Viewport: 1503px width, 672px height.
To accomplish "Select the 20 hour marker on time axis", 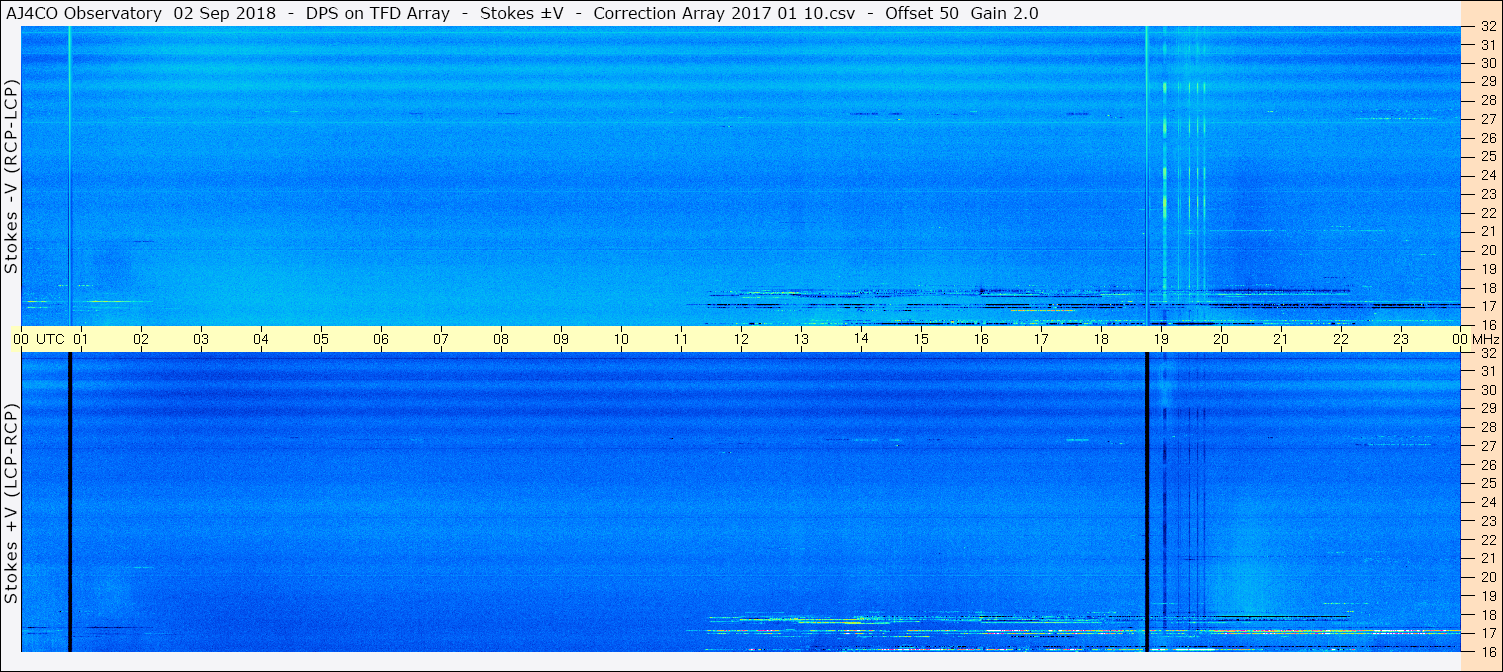I will point(1221,340).
